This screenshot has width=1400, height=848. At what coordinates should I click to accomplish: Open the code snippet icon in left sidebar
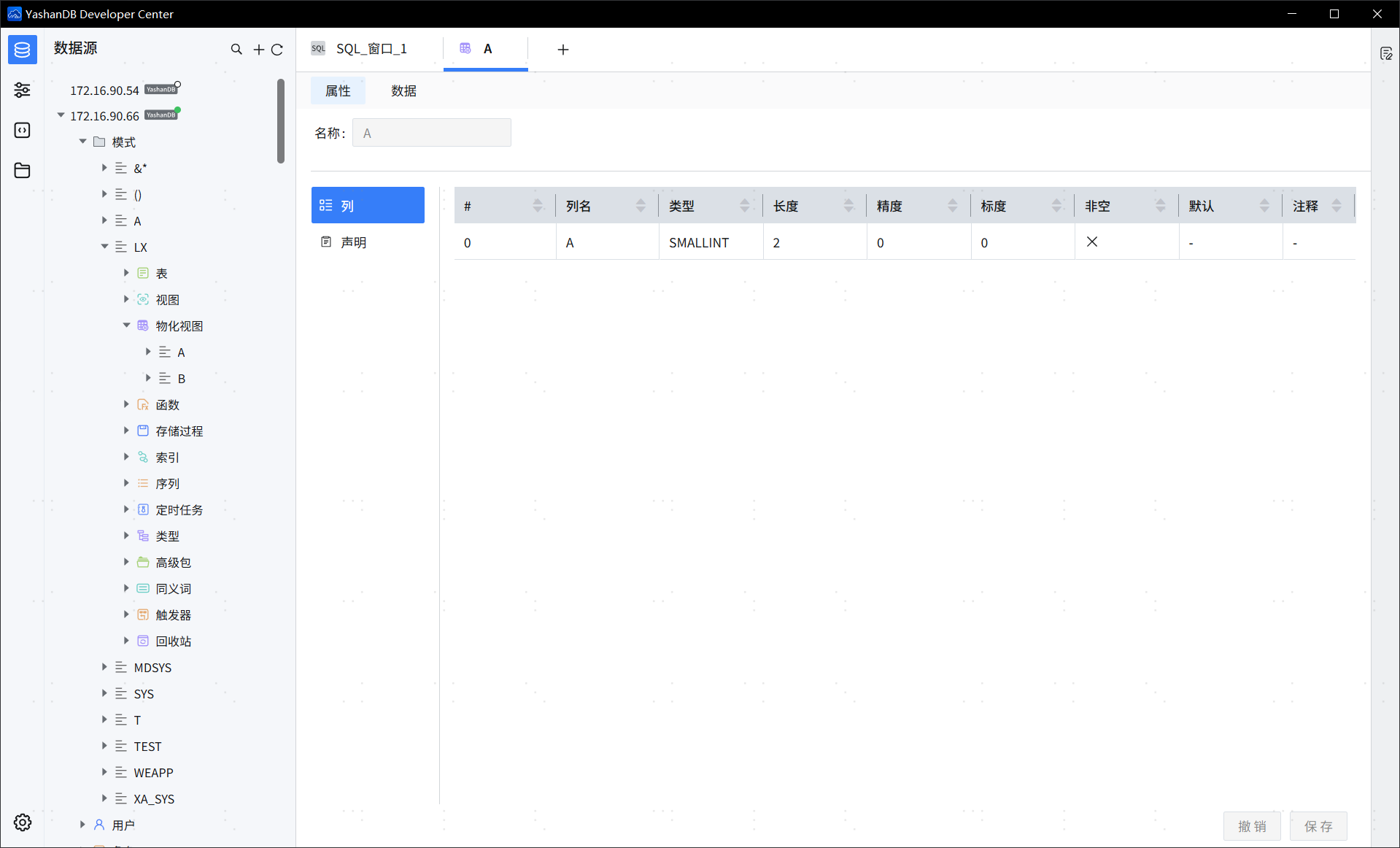pyautogui.click(x=22, y=130)
